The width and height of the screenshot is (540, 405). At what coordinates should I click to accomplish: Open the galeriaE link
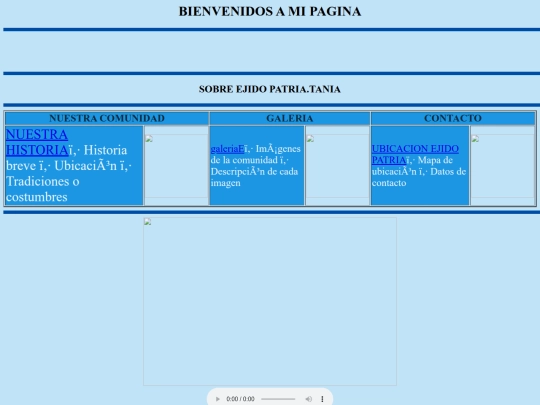pos(227,149)
